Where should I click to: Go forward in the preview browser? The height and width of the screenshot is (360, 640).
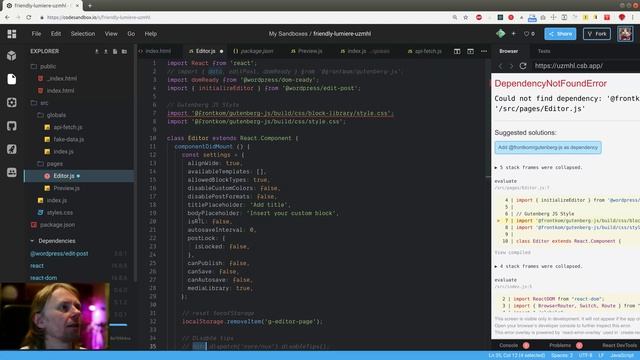[x=511, y=66]
